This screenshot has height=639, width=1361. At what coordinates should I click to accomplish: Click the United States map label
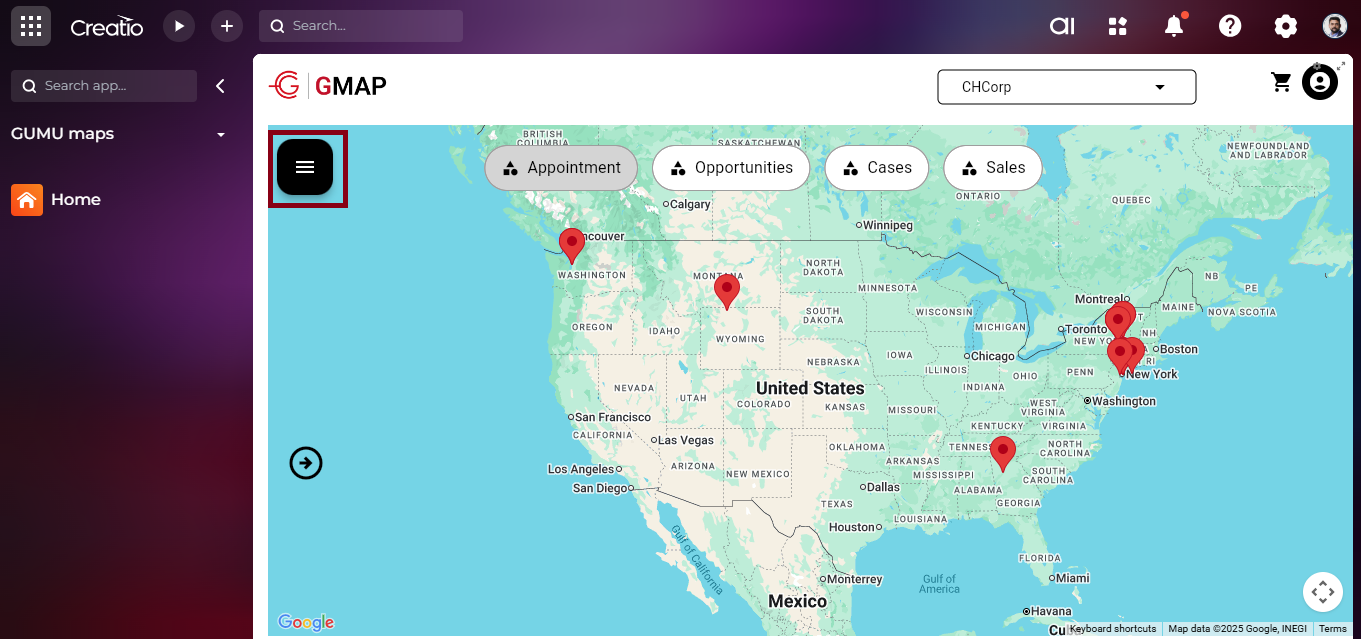[810, 388]
